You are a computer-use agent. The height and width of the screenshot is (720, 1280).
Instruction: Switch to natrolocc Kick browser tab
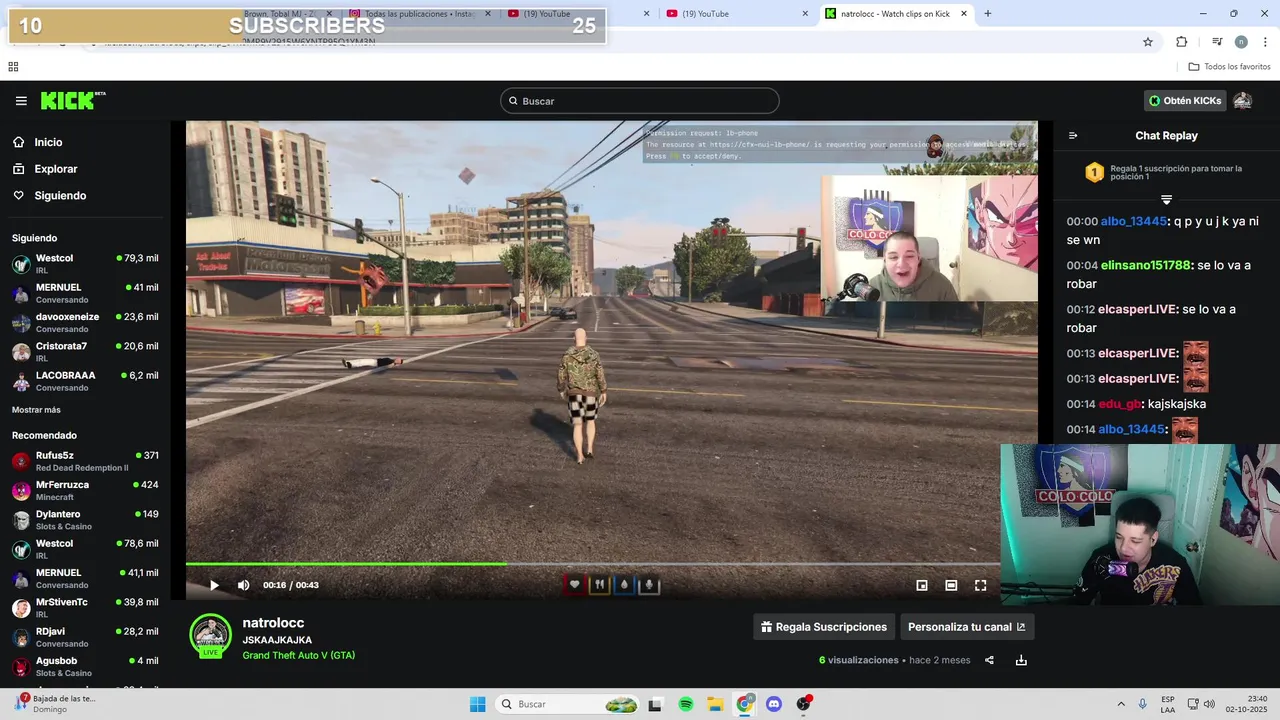pyautogui.click(x=895, y=14)
